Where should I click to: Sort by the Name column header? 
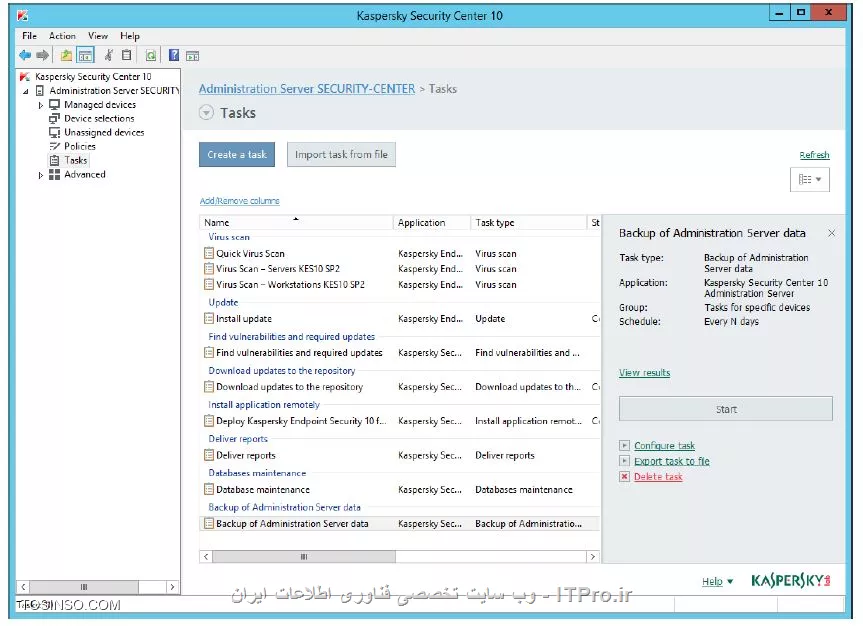(x=296, y=222)
